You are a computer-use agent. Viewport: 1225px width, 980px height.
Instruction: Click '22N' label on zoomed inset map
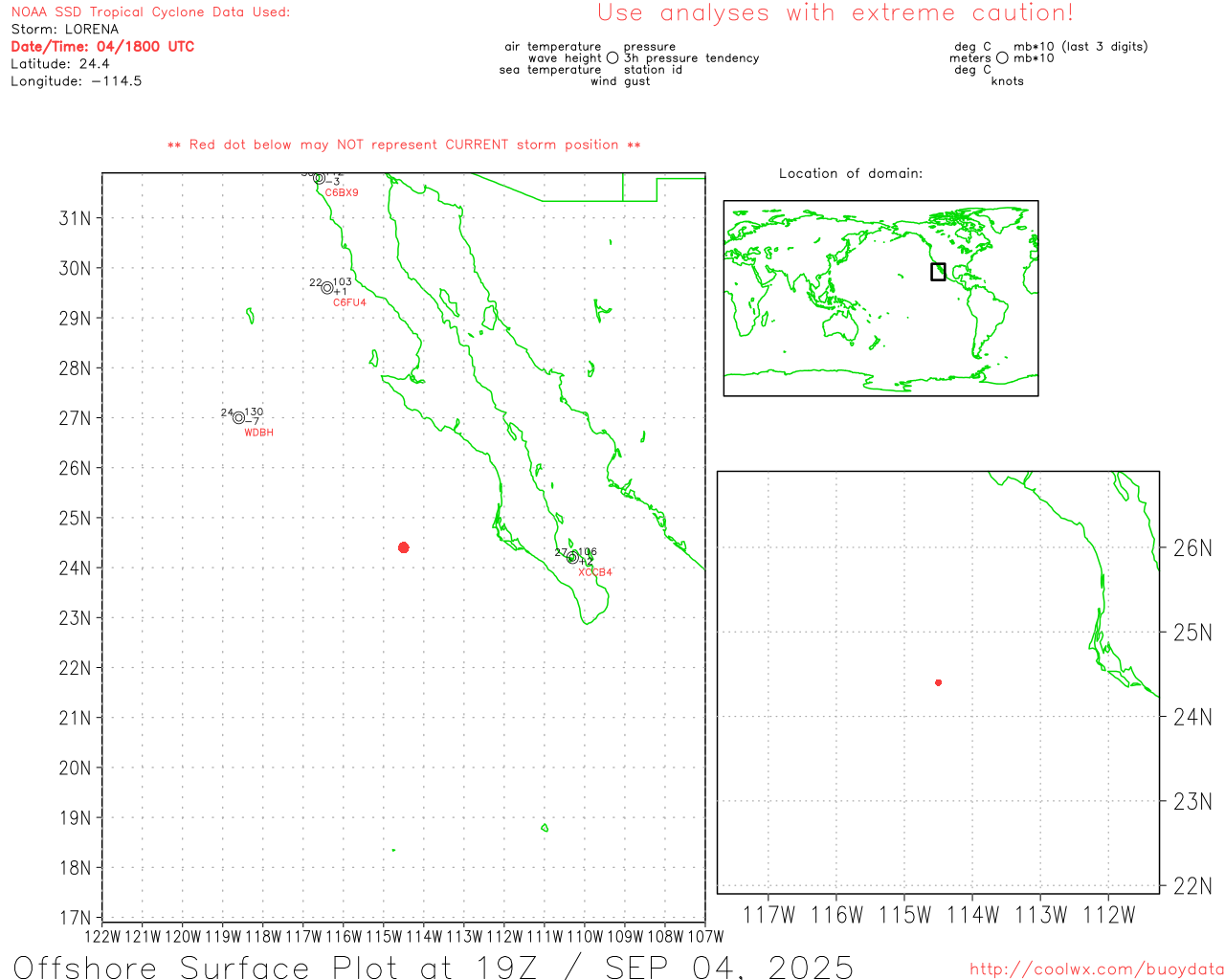click(x=1192, y=886)
